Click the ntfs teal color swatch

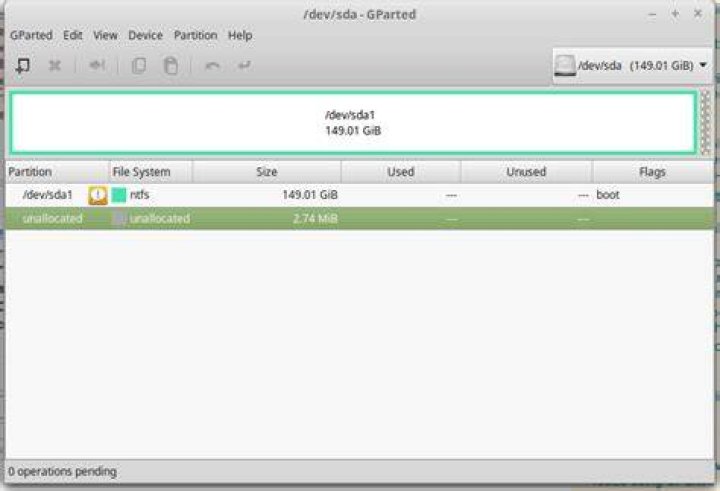tap(119, 195)
